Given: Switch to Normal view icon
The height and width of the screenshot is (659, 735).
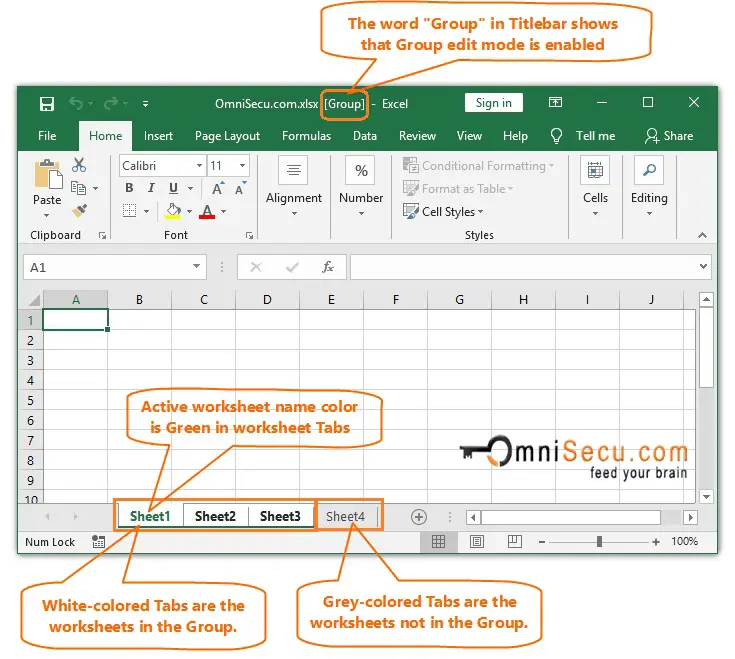Looking at the screenshot, I should coord(438,542).
